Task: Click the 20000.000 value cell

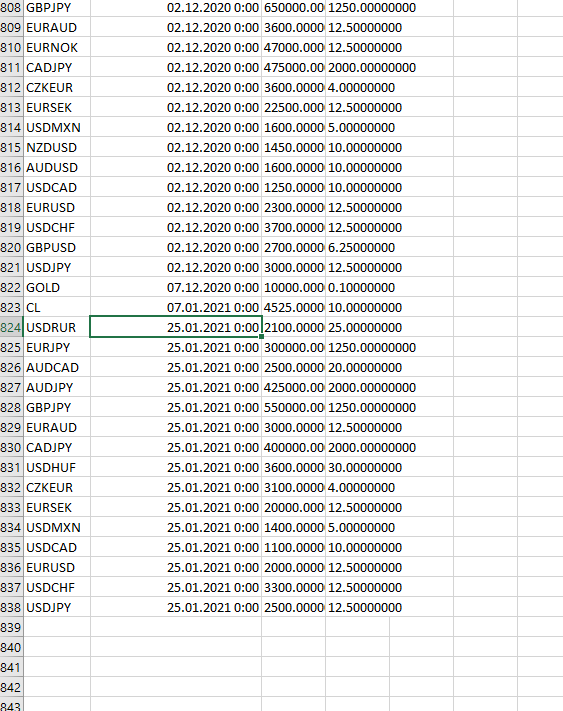Action: [x=293, y=507]
